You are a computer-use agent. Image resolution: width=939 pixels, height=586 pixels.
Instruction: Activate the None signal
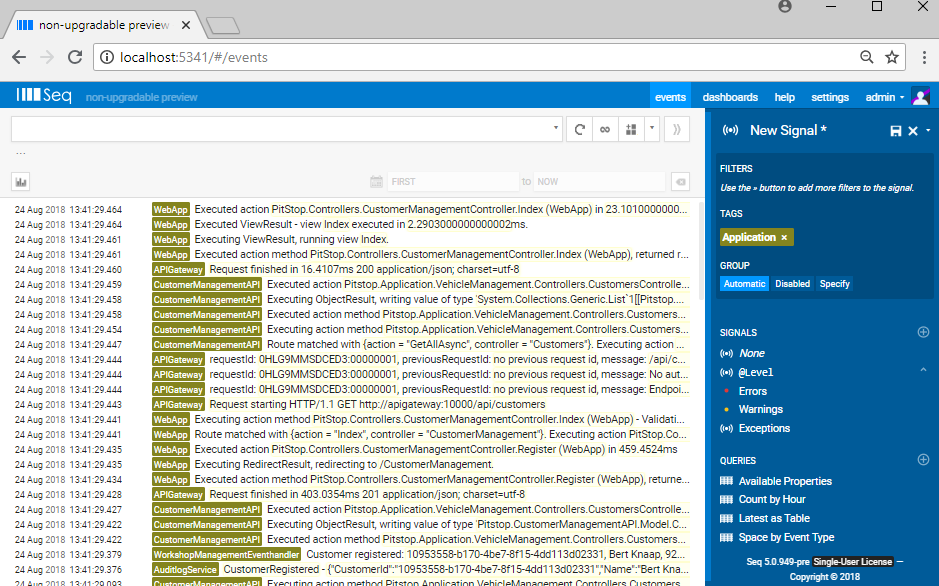tap(752, 353)
